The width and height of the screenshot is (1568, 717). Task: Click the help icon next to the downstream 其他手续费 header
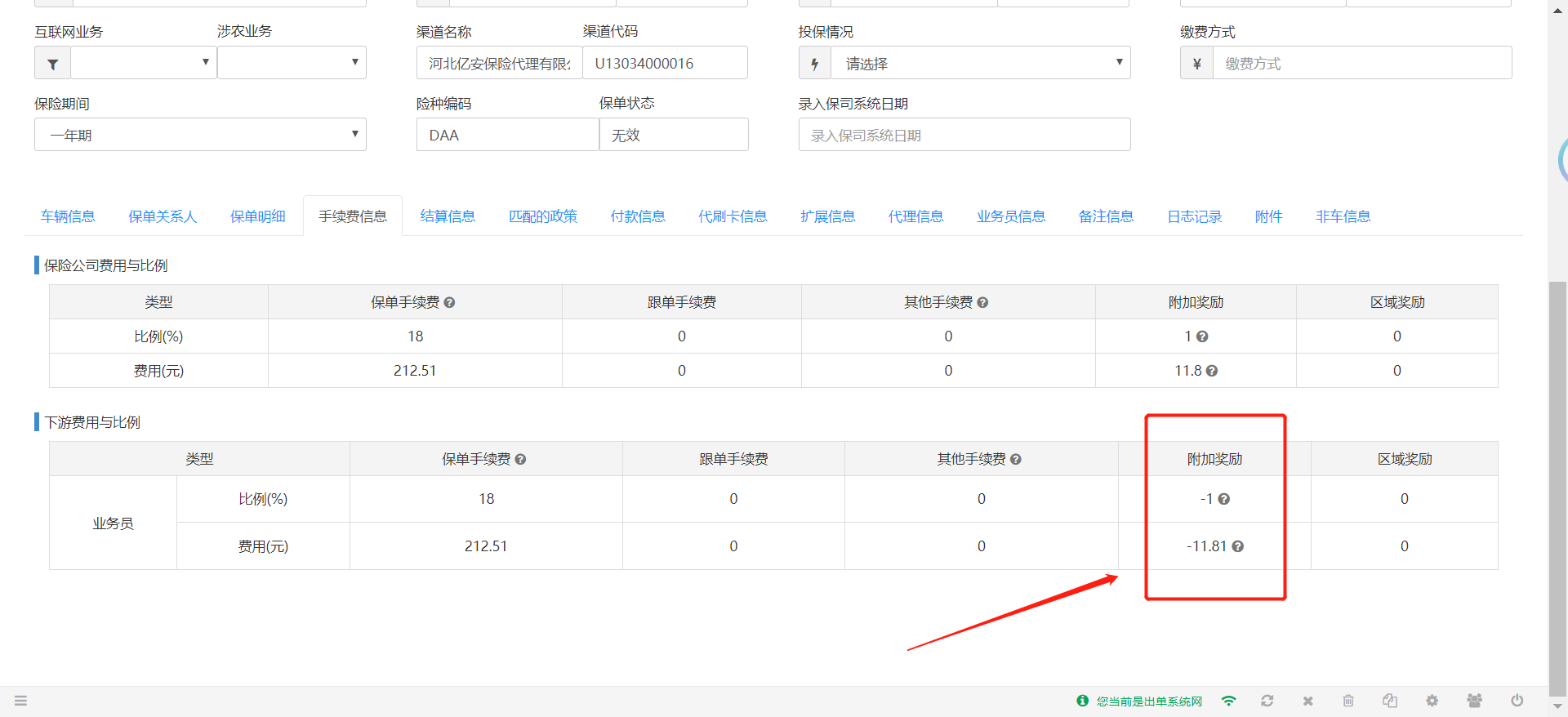(x=1015, y=459)
